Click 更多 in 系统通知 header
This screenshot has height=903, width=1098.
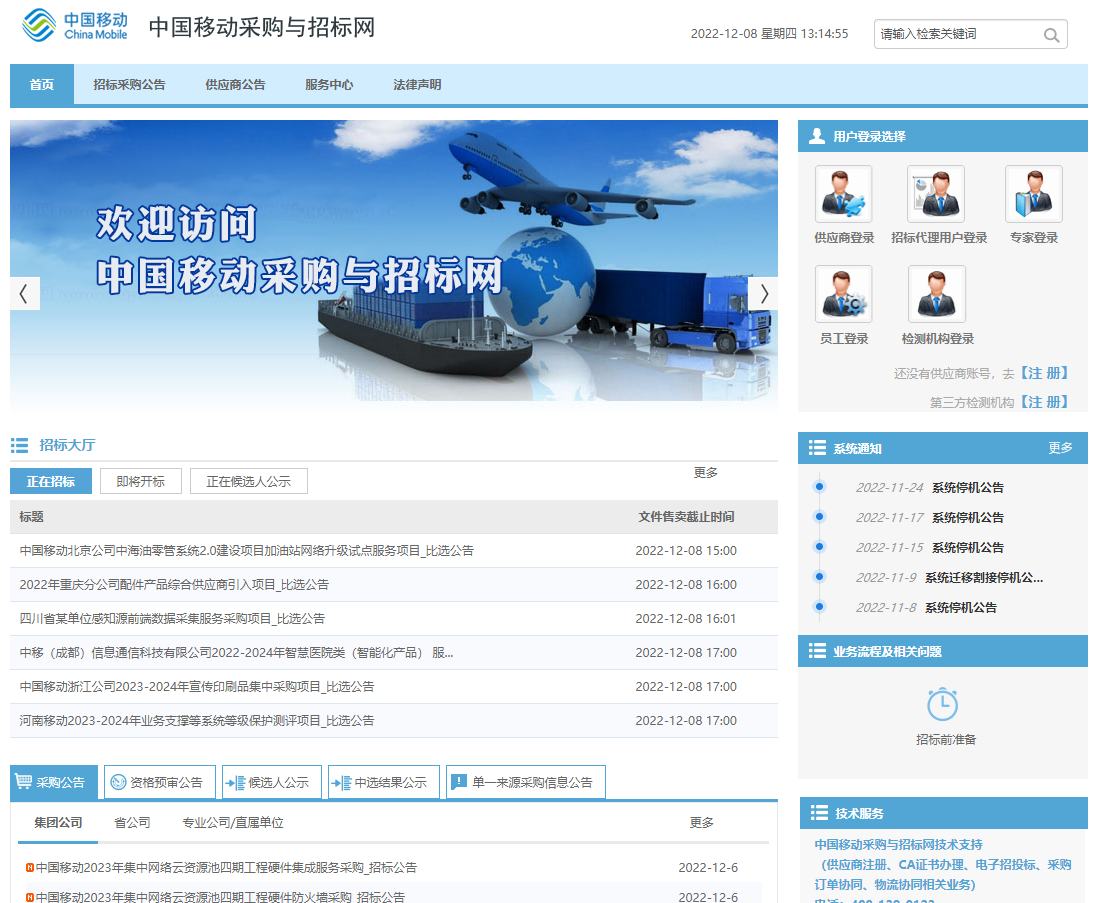click(1060, 448)
